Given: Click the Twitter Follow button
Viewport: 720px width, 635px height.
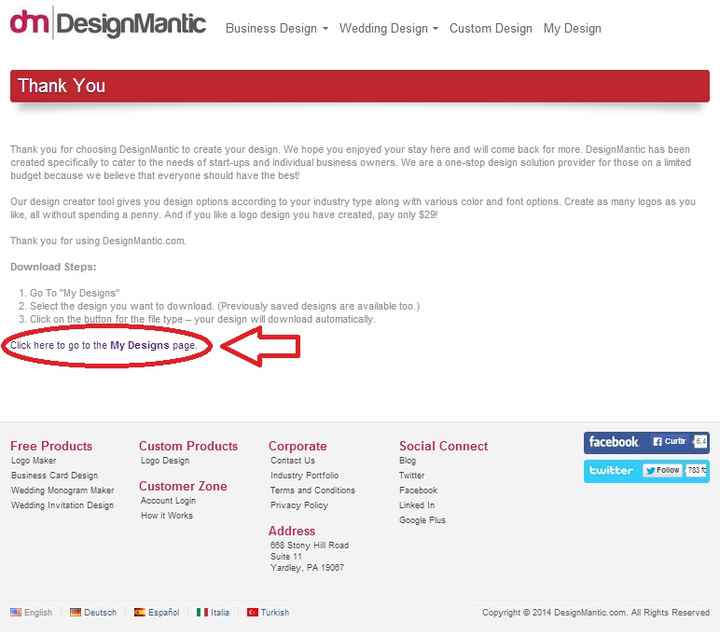Looking at the screenshot, I should click(x=662, y=470).
